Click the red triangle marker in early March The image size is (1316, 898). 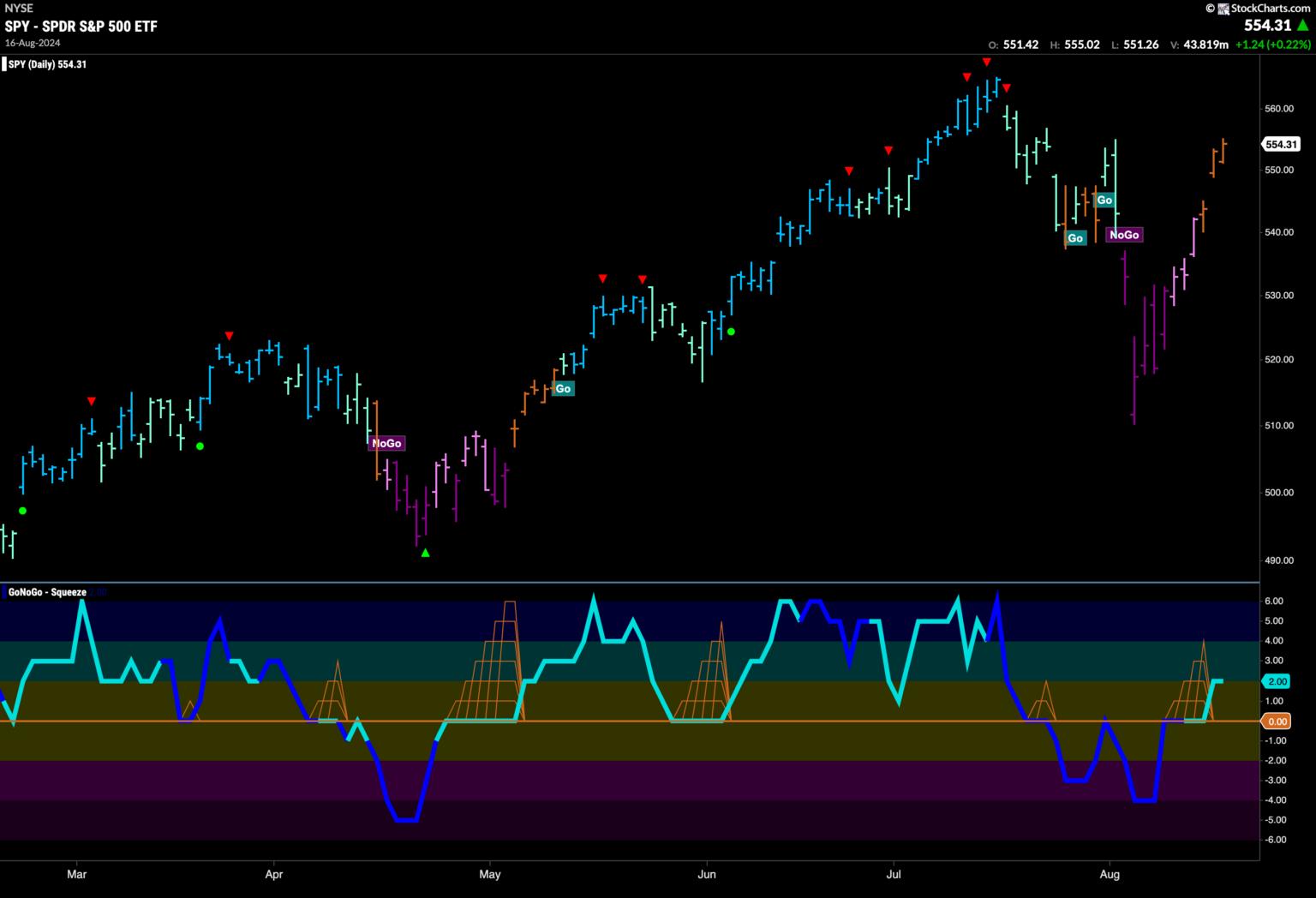click(92, 401)
